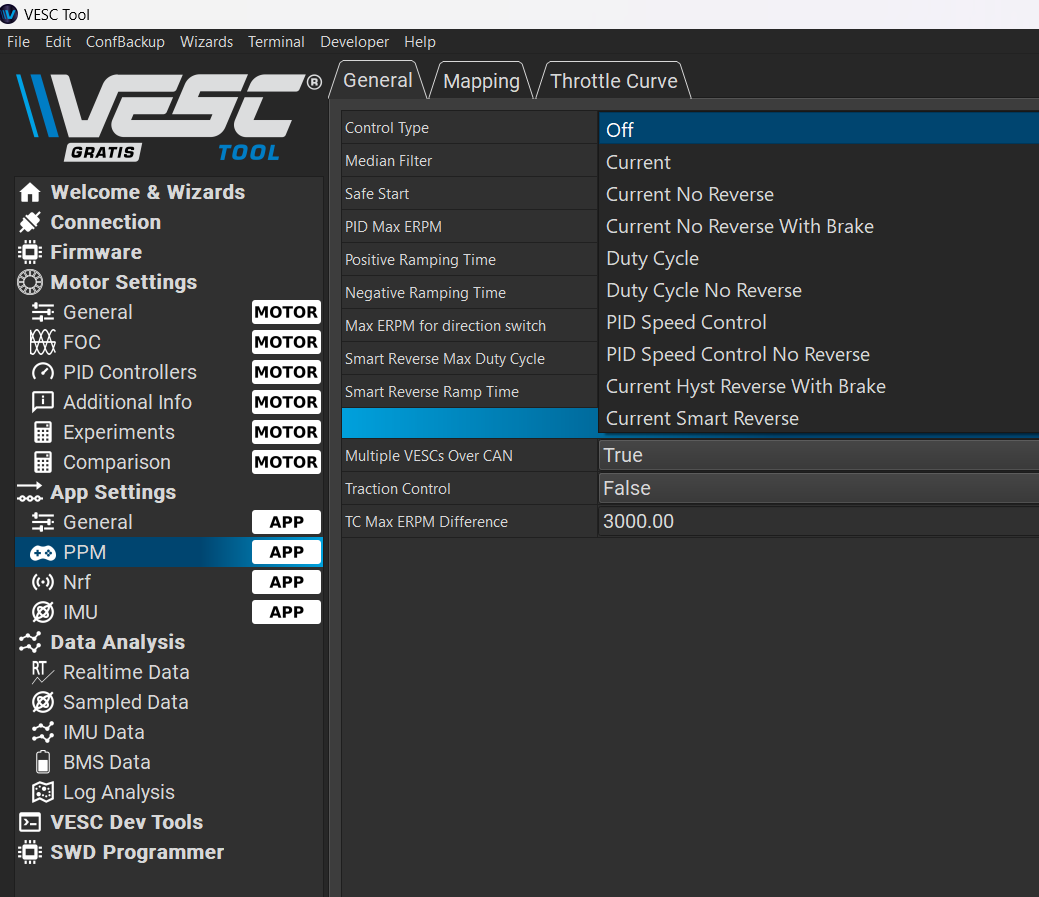
Task: Open the Wizards menu
Action: point(206,42)
